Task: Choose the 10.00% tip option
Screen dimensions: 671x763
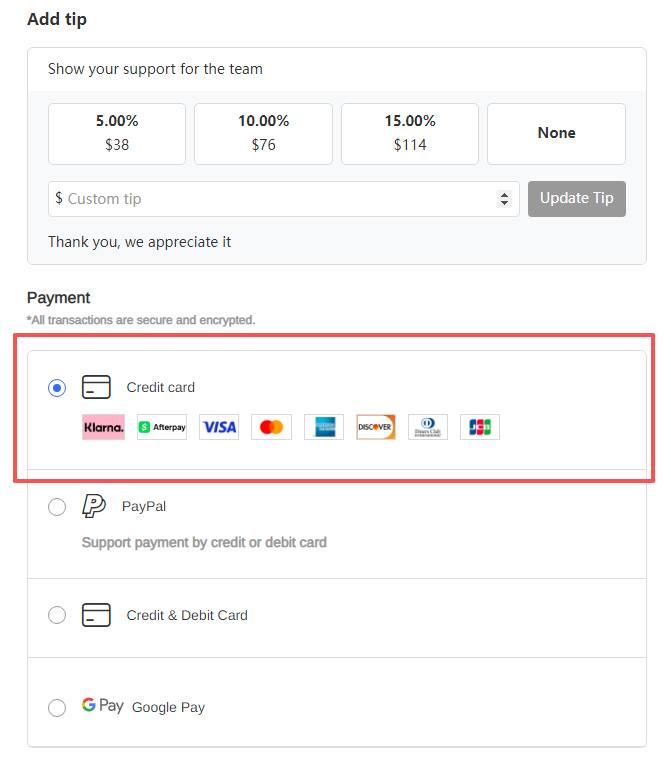Action: pyautogui.click(x=263, y=133)
